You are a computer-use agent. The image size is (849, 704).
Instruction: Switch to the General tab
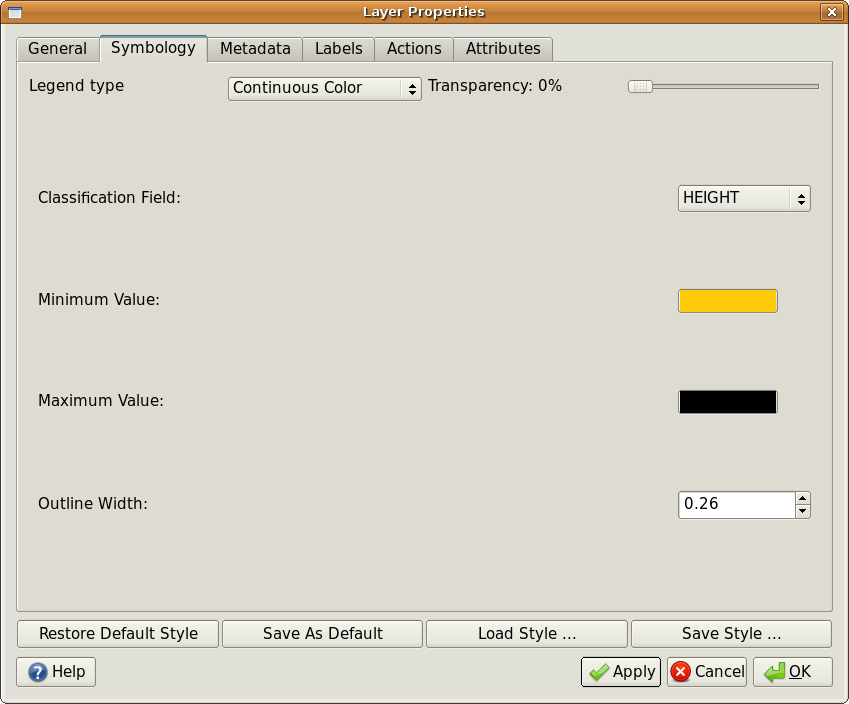click(57, 48)
